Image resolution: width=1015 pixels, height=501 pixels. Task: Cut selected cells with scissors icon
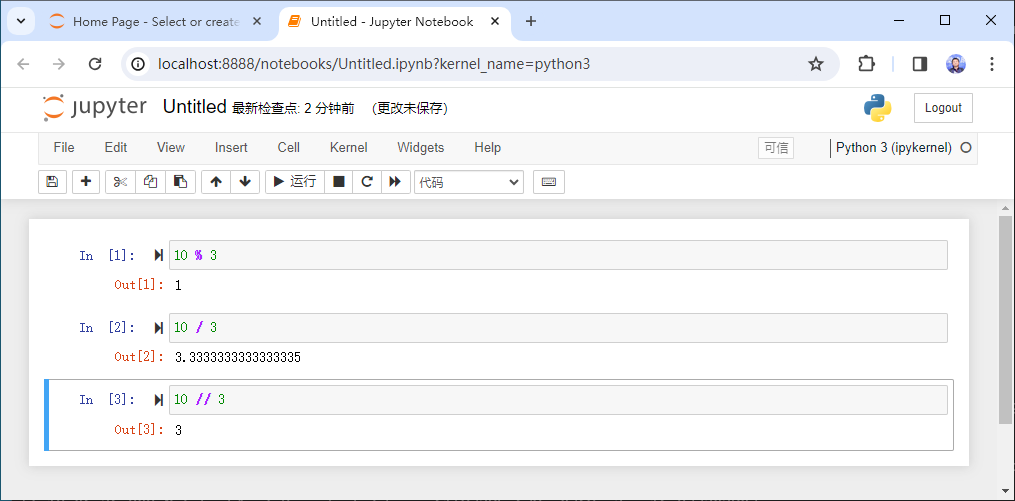[120, 181]
